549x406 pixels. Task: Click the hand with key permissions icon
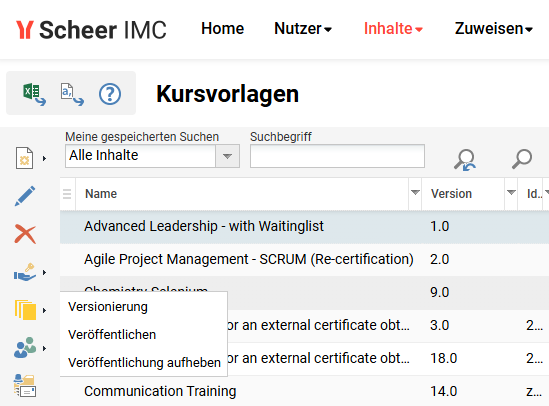tap(25, 272)
